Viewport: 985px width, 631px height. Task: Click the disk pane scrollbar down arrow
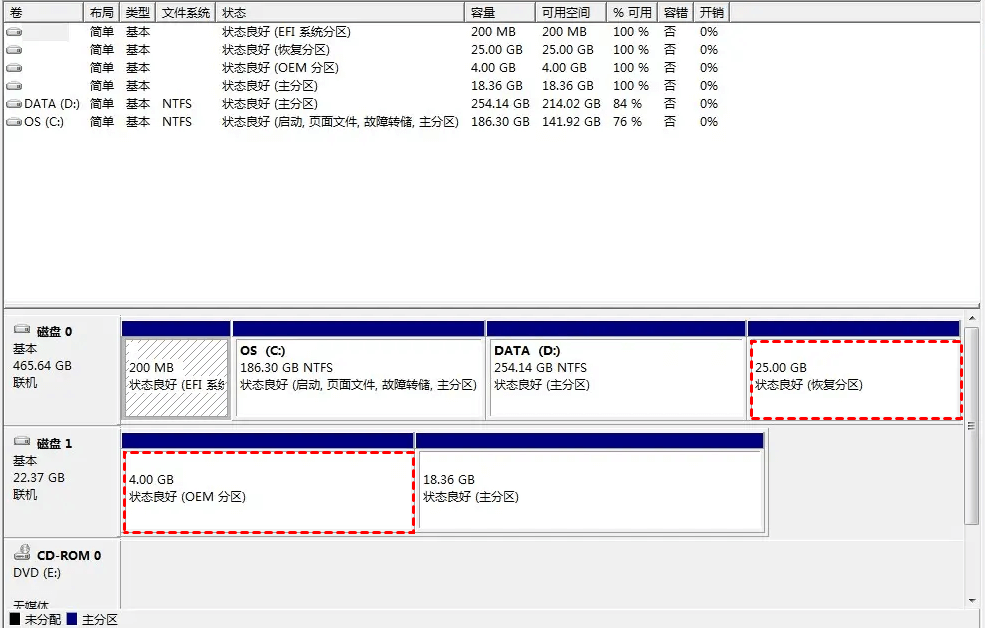point(972,599)
